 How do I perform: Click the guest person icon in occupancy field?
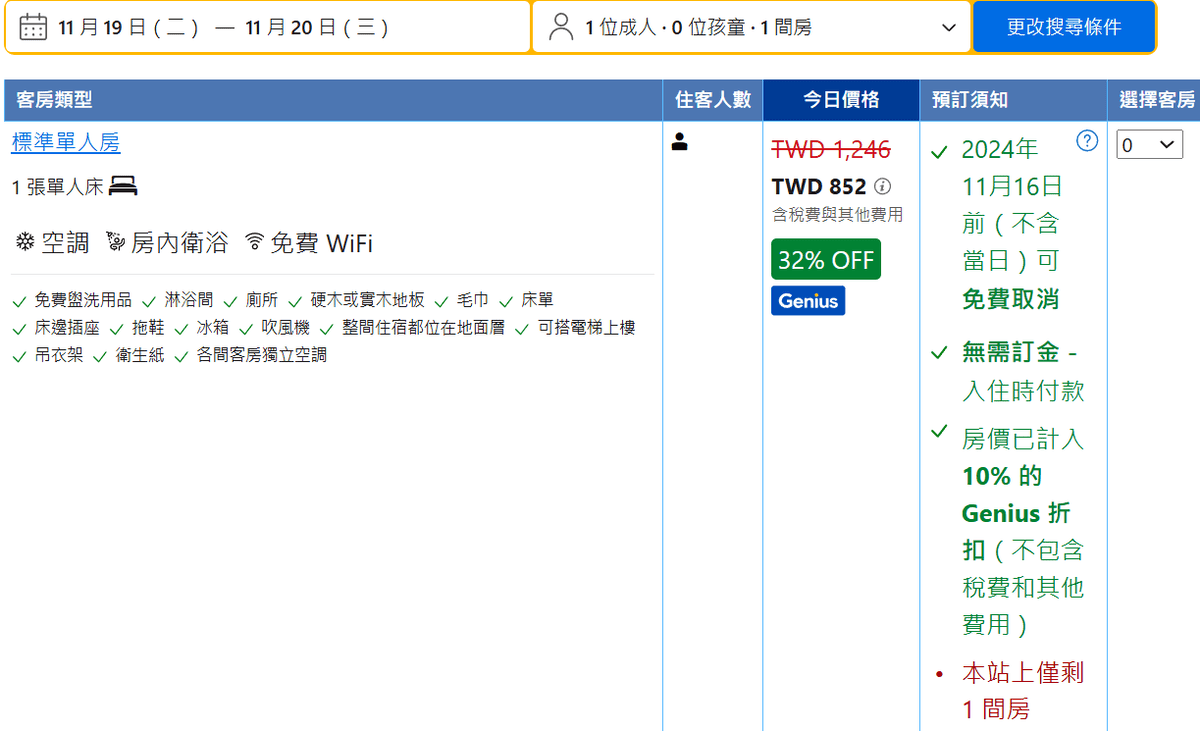coord(561,27)
